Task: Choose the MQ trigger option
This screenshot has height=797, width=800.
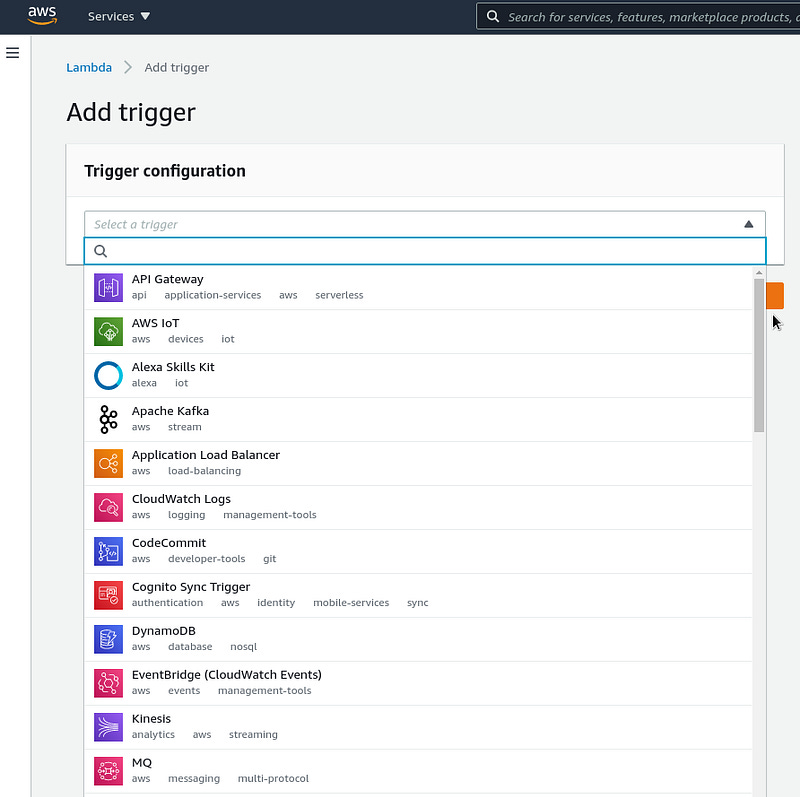Action: pyautogui.click(x=418, y=770)
